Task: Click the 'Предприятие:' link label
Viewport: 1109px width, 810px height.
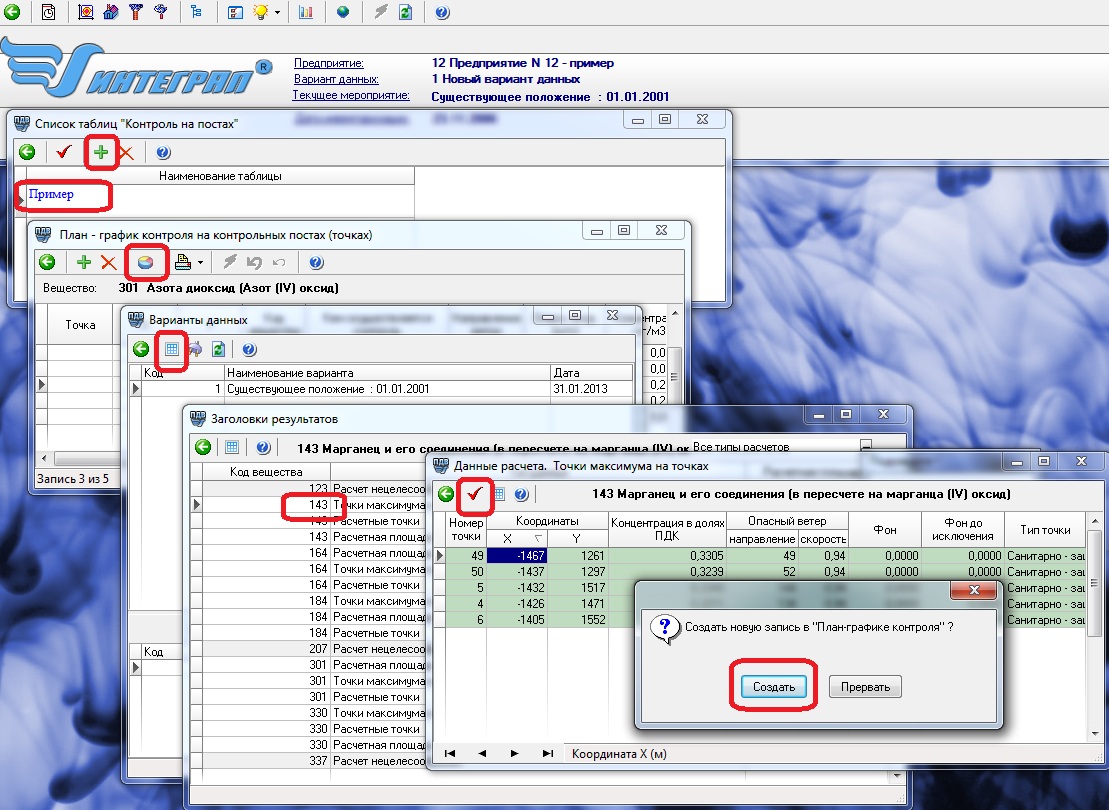Action: tap(328, 63)
